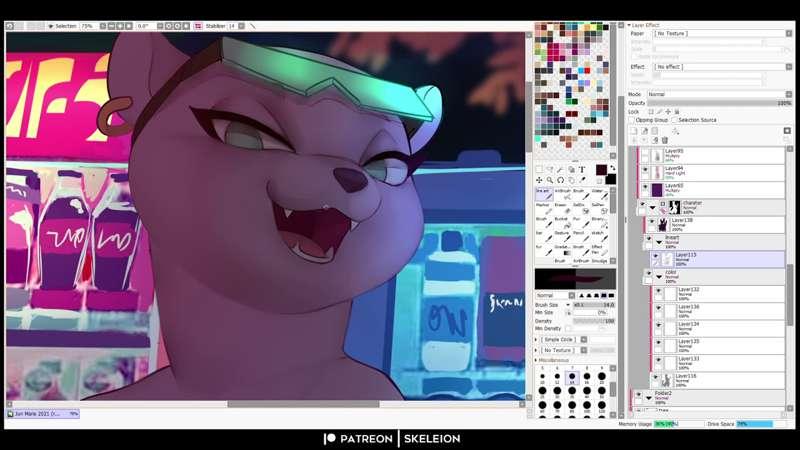Collapse the color folder in layers

click(659, 276)
